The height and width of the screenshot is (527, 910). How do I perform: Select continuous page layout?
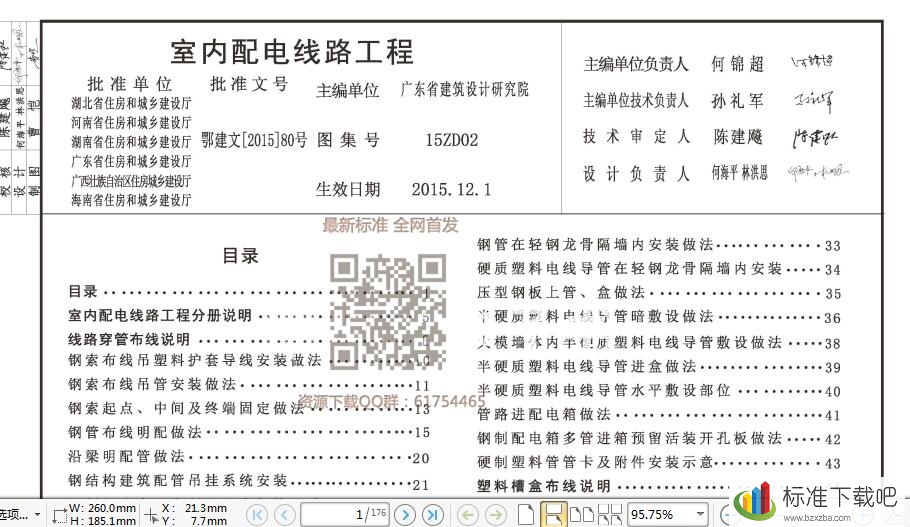[x=553, y=514]
